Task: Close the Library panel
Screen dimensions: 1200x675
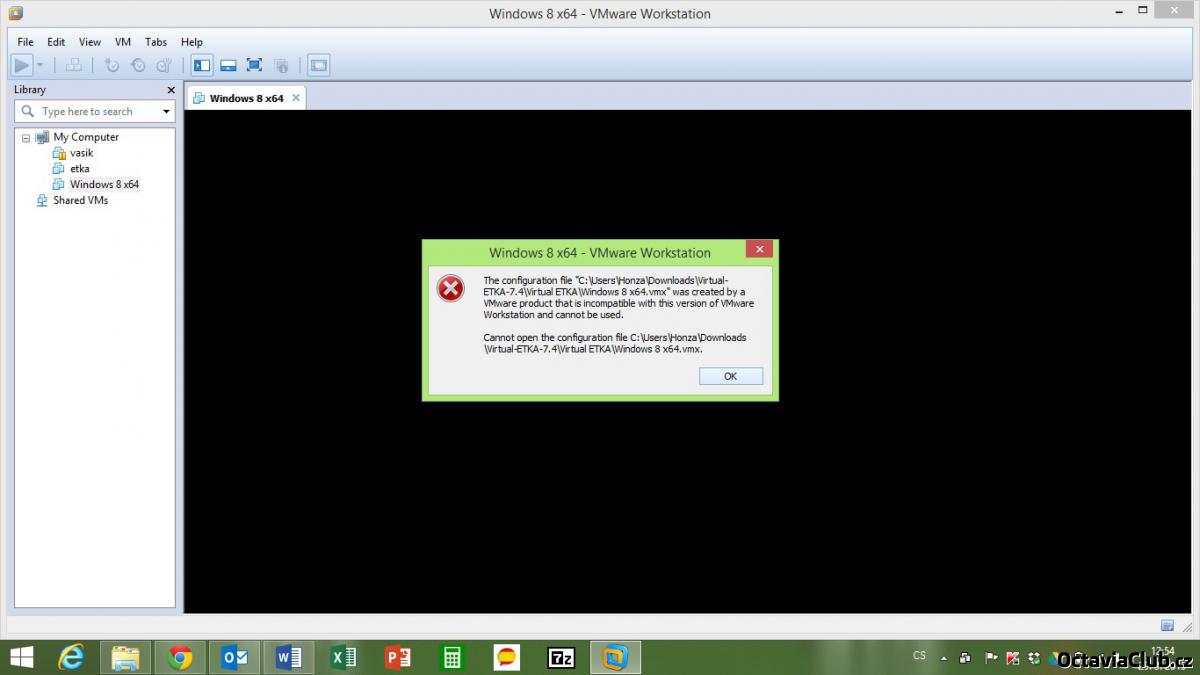Action: (170, 90)
